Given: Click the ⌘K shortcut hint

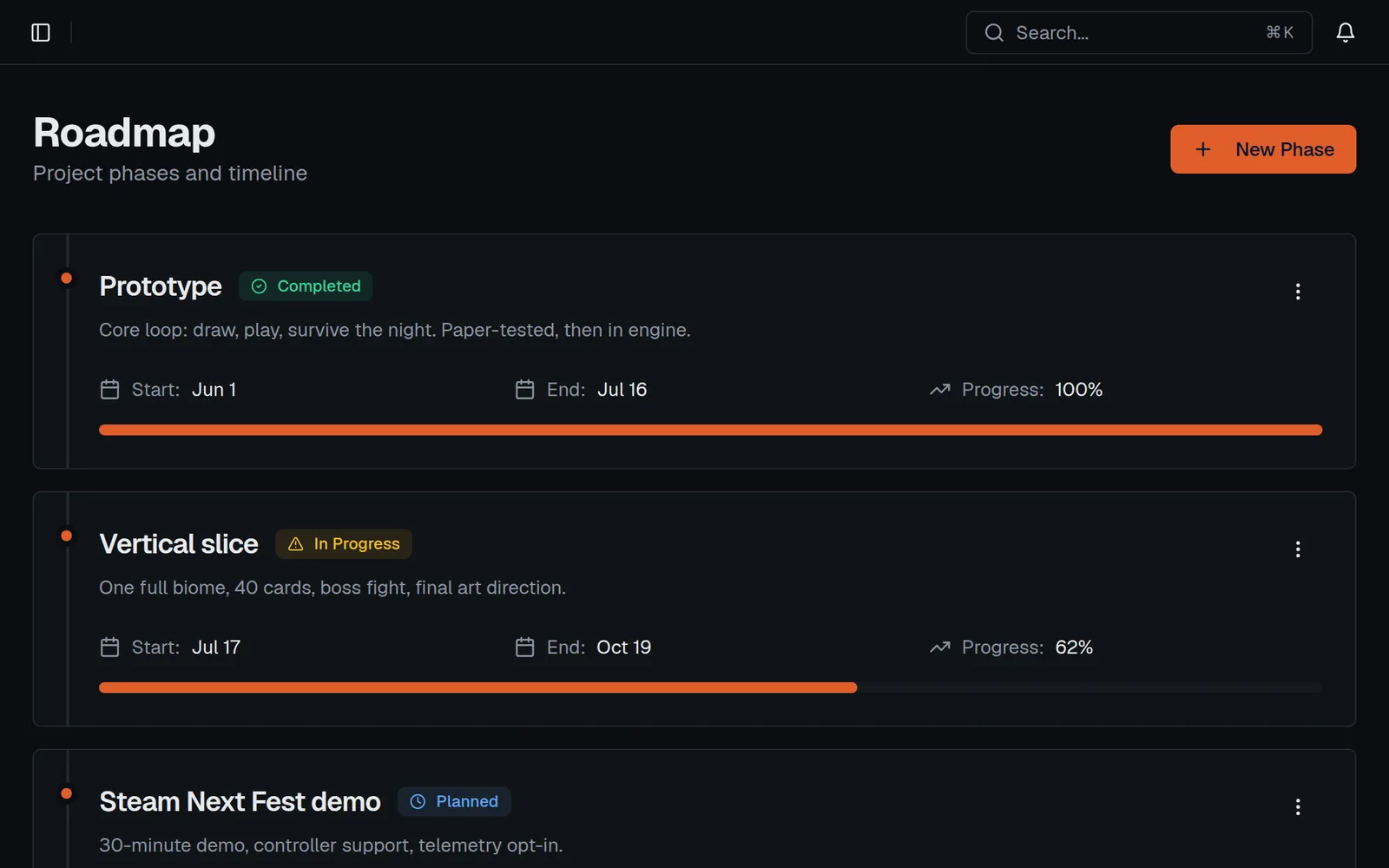Looking at the screenshot, I should [1280, 33].
